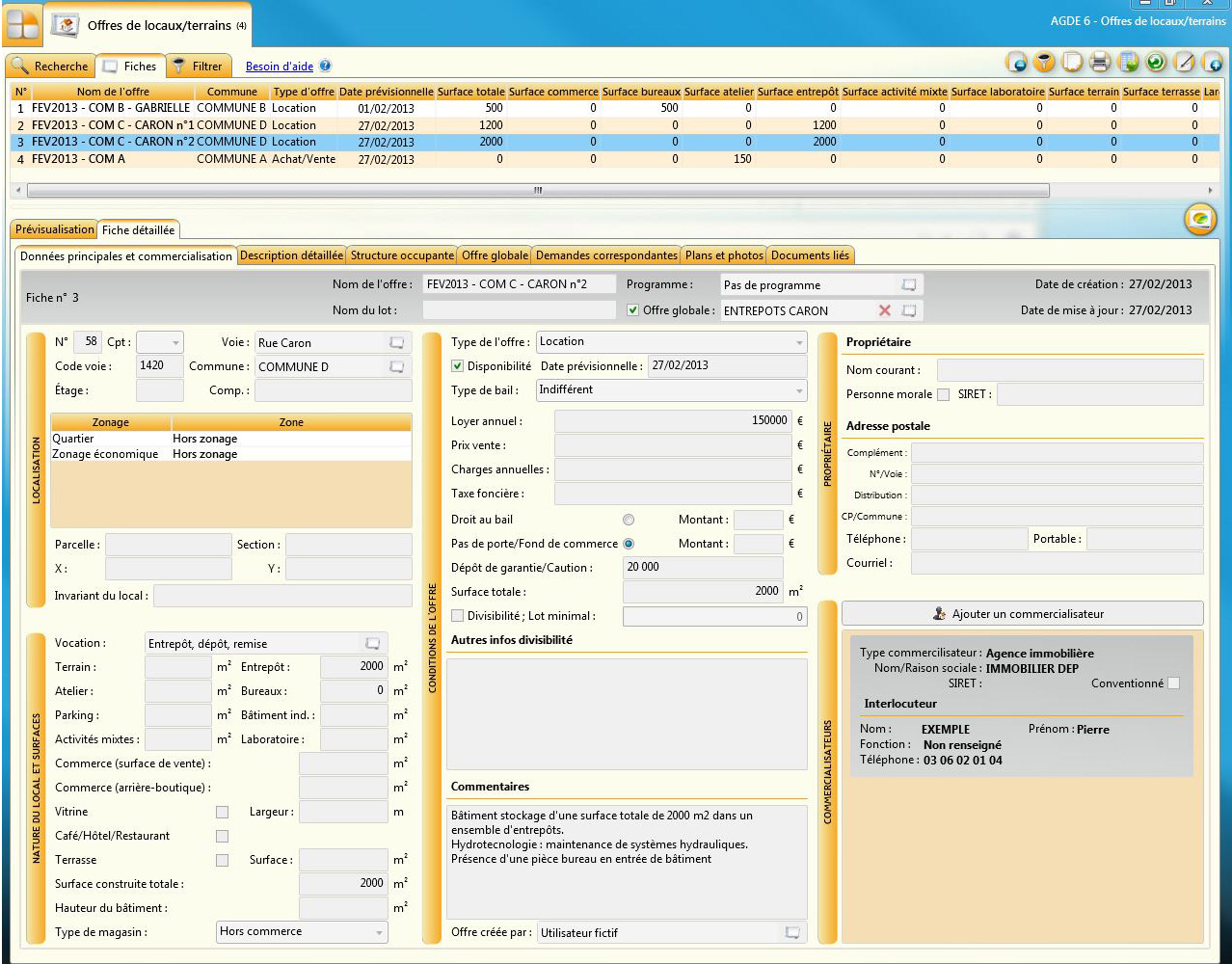The image size is (1232, 964).
Task: Open the browse icon beside ENTREPOTS CARON
Action: 908,310
